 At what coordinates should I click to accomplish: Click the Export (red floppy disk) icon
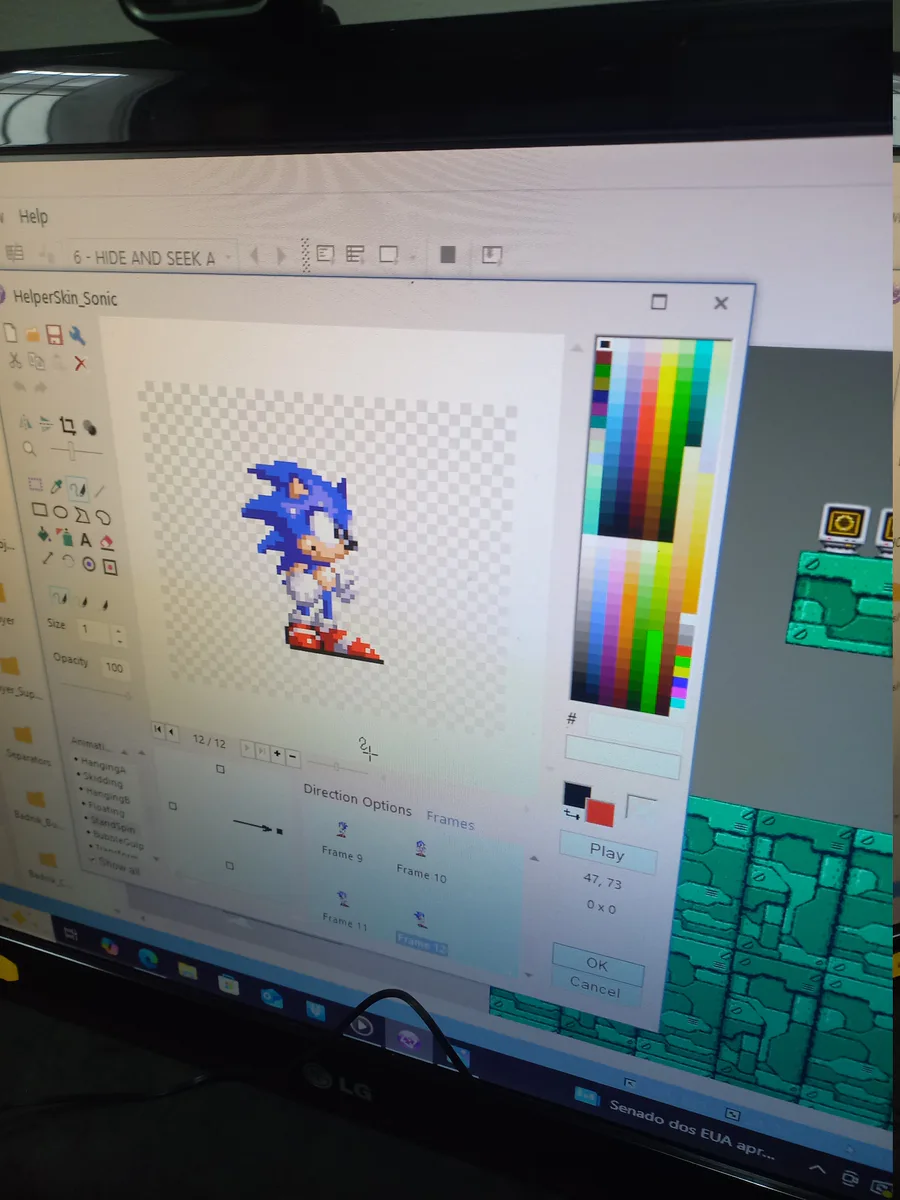(55, 335)
